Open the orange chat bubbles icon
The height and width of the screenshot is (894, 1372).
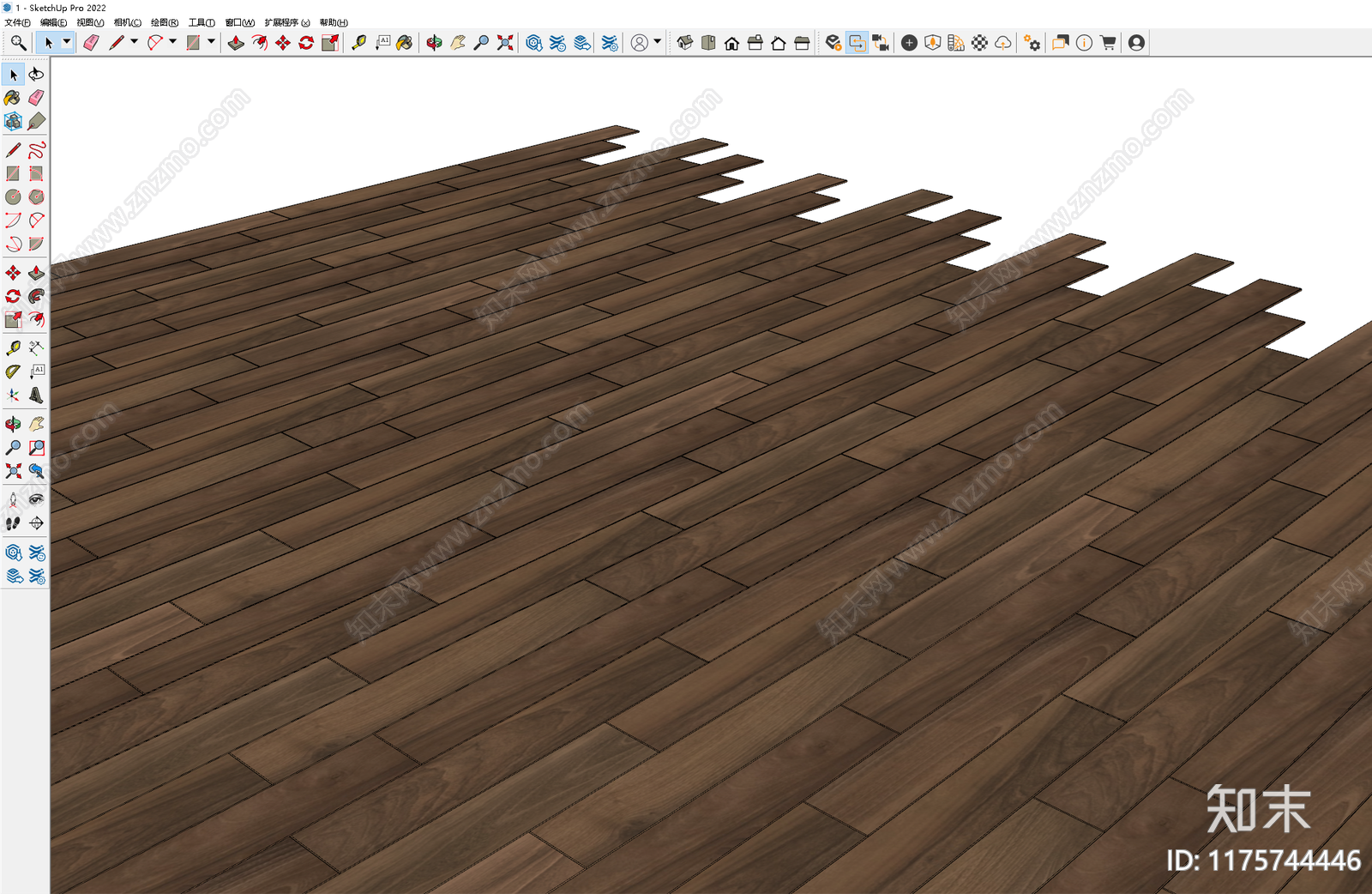click(x=1061, y=42)
